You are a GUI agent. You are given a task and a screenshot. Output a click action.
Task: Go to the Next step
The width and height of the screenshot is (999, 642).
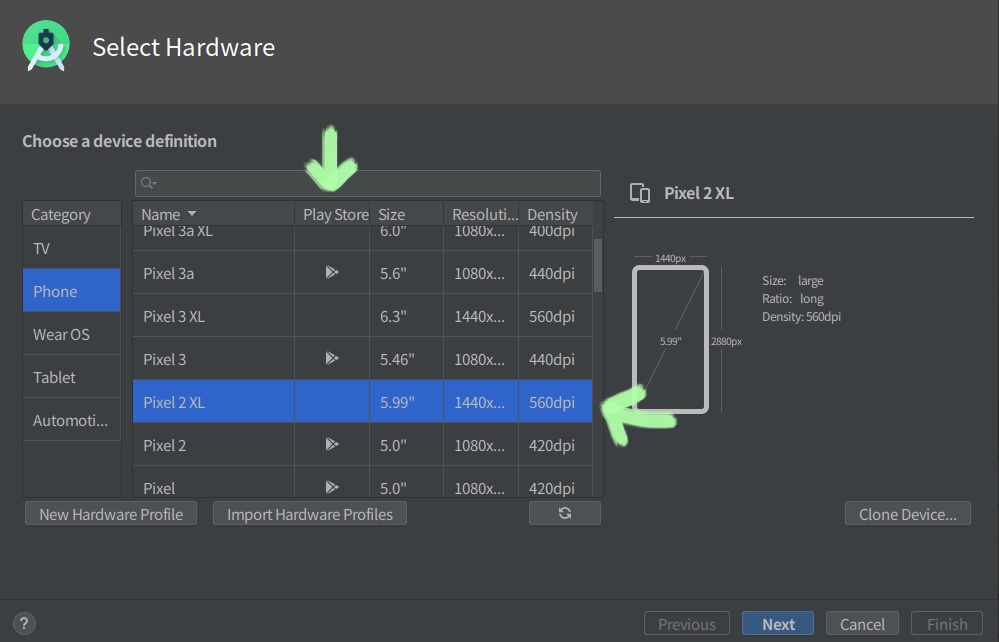778,624
